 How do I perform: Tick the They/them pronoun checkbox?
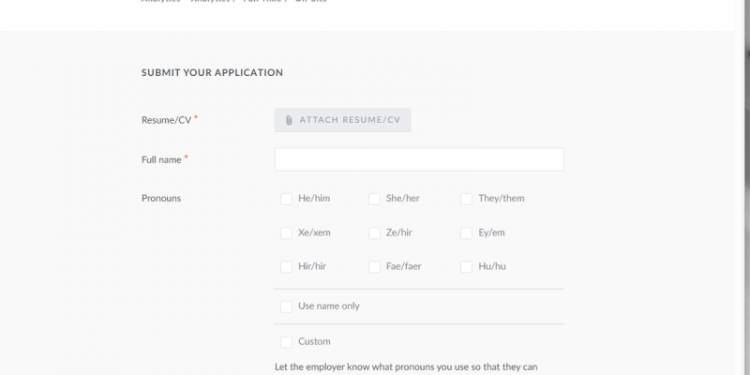[x=466, y=199]
